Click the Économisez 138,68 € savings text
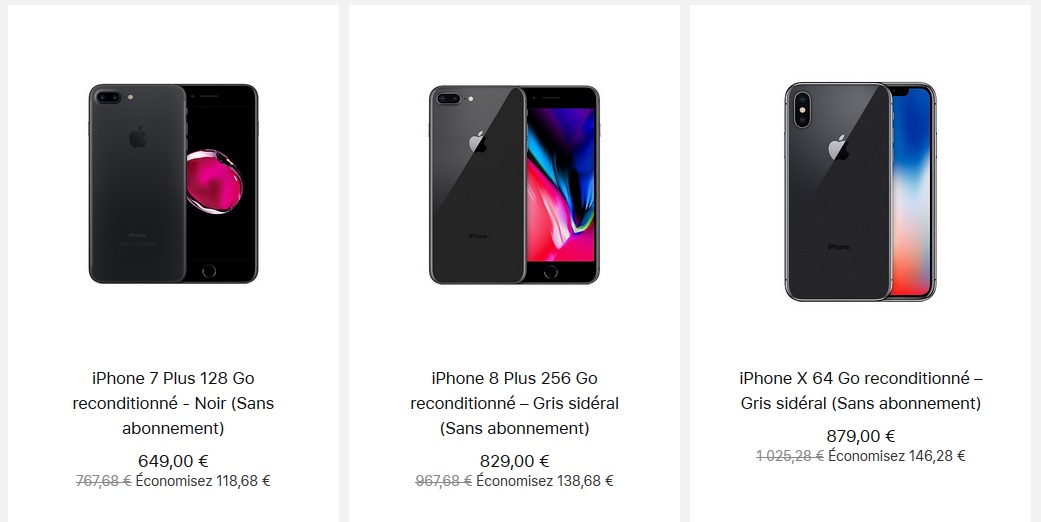Screen dimensions: 1041x522 [545, 481]
